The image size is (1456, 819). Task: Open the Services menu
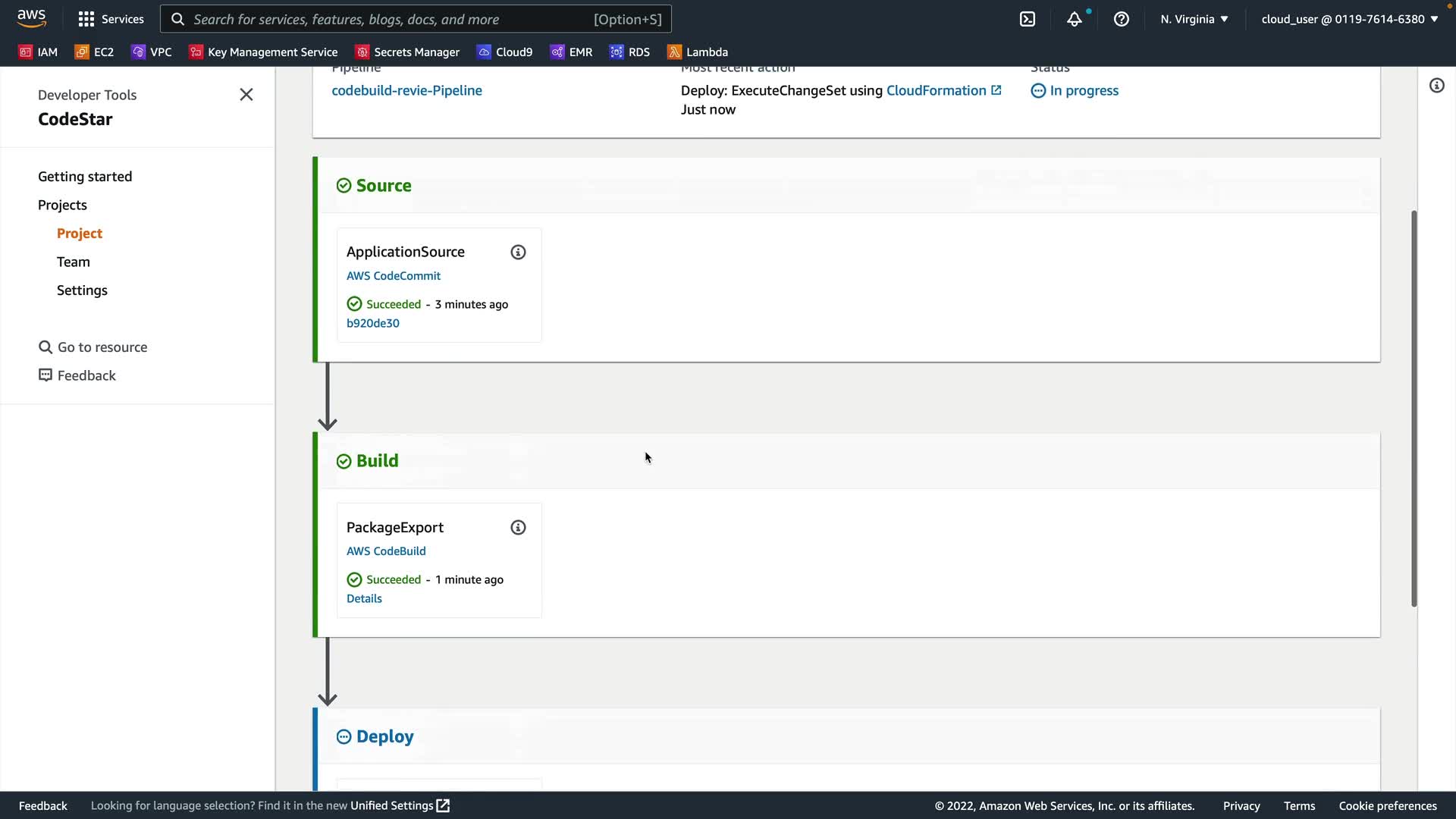(111, 19)
